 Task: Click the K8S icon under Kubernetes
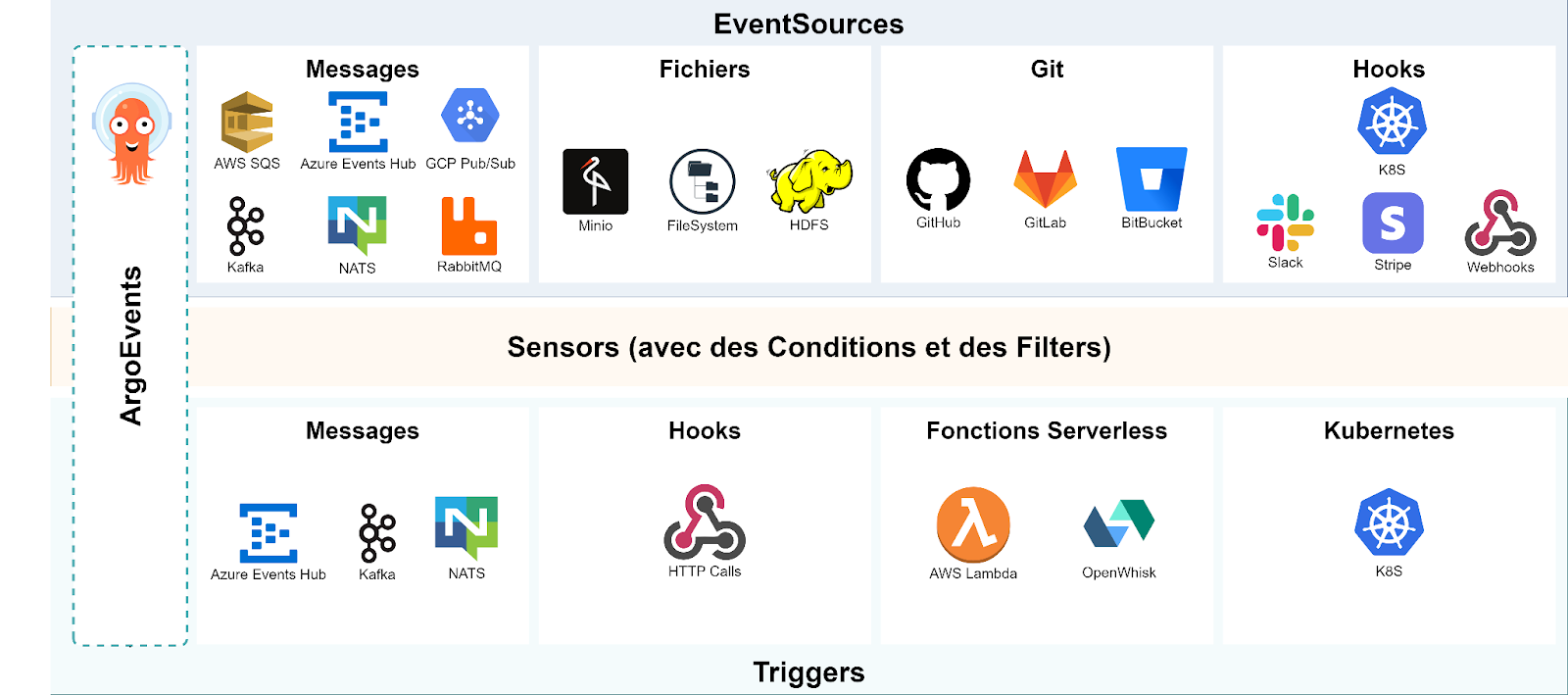(1389, 521)
